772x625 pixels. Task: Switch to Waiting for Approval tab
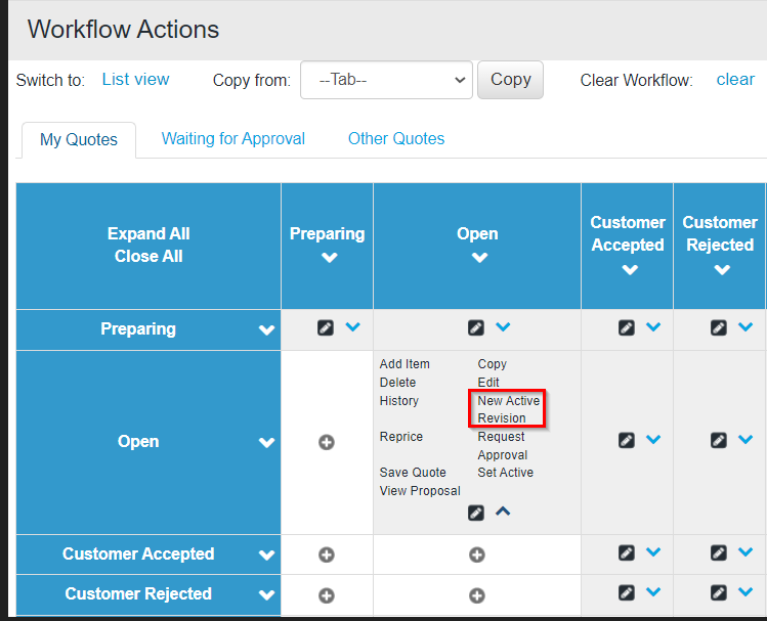click(x=233, y=139)
